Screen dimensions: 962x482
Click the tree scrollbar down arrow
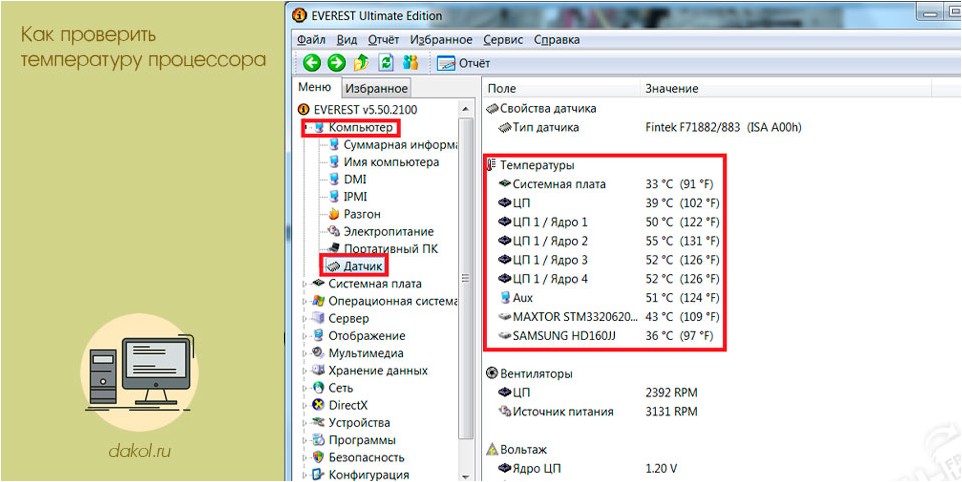point(466,475)
